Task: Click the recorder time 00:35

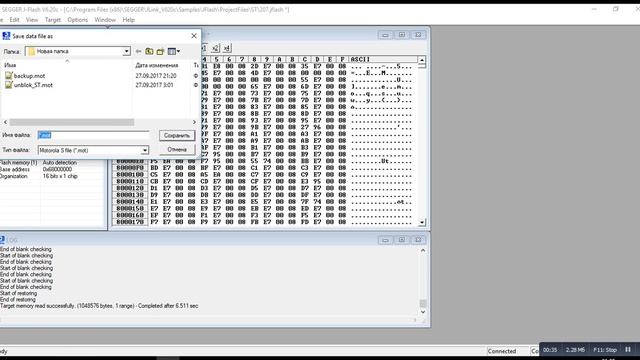Action: point(550,350)
